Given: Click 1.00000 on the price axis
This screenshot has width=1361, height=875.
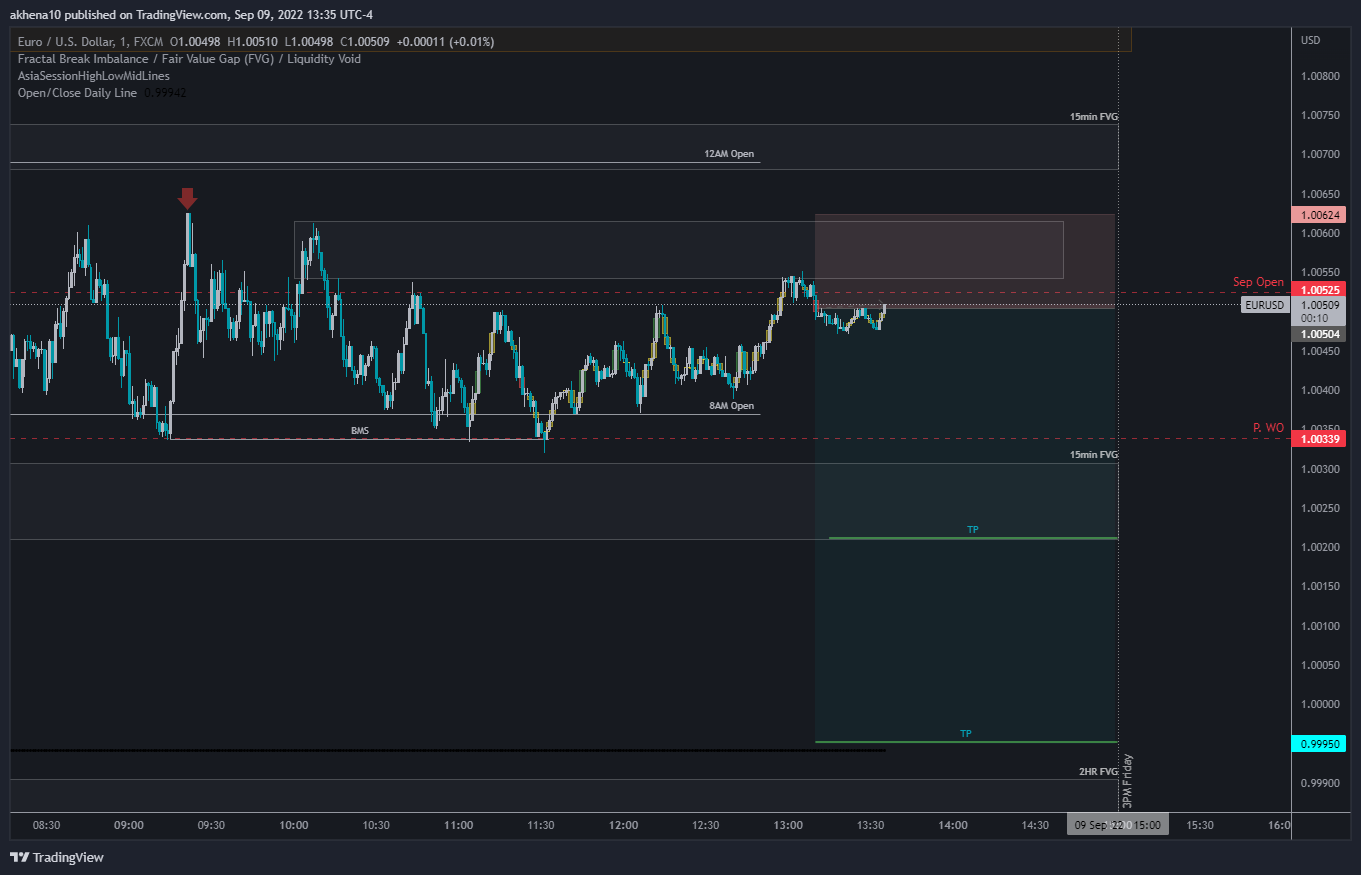Looking at the screenshot, I should click(x=1319, y=704).
